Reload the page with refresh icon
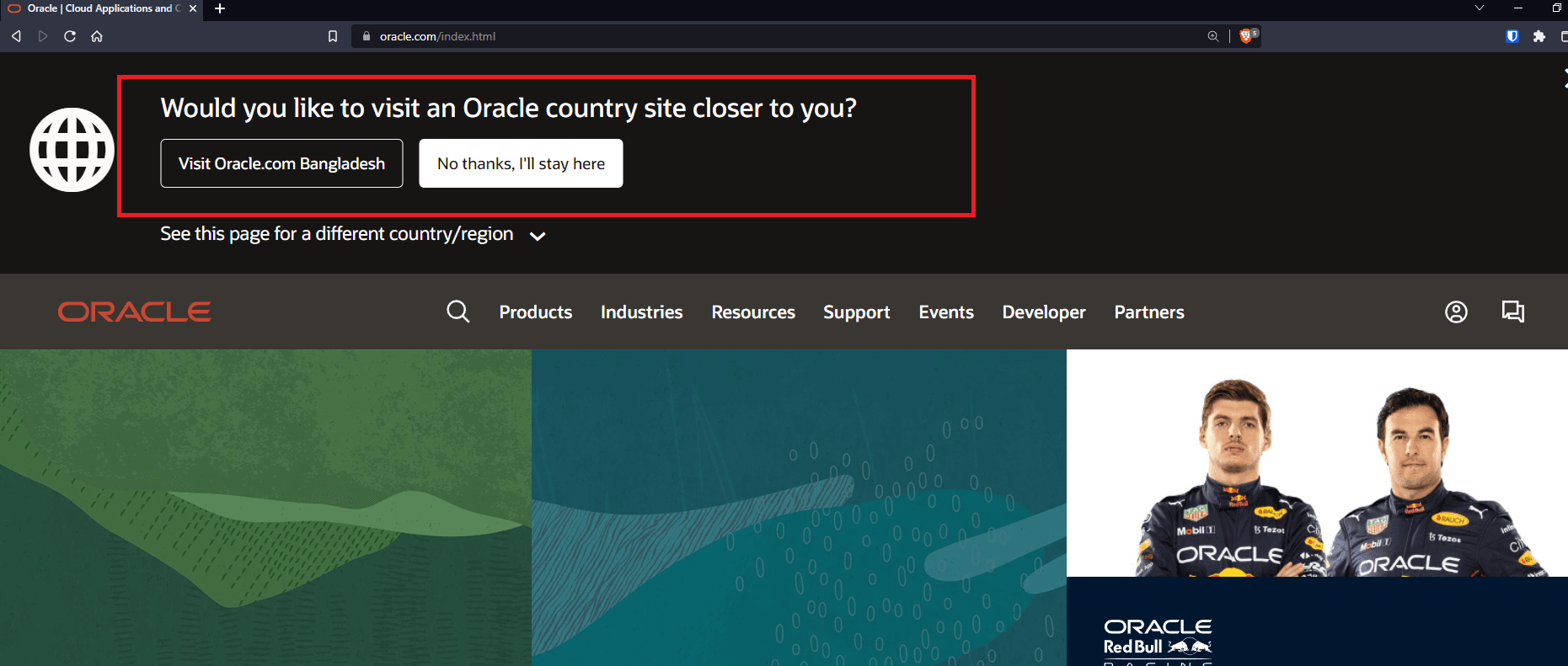1568x666 pixels. point(70,36)
